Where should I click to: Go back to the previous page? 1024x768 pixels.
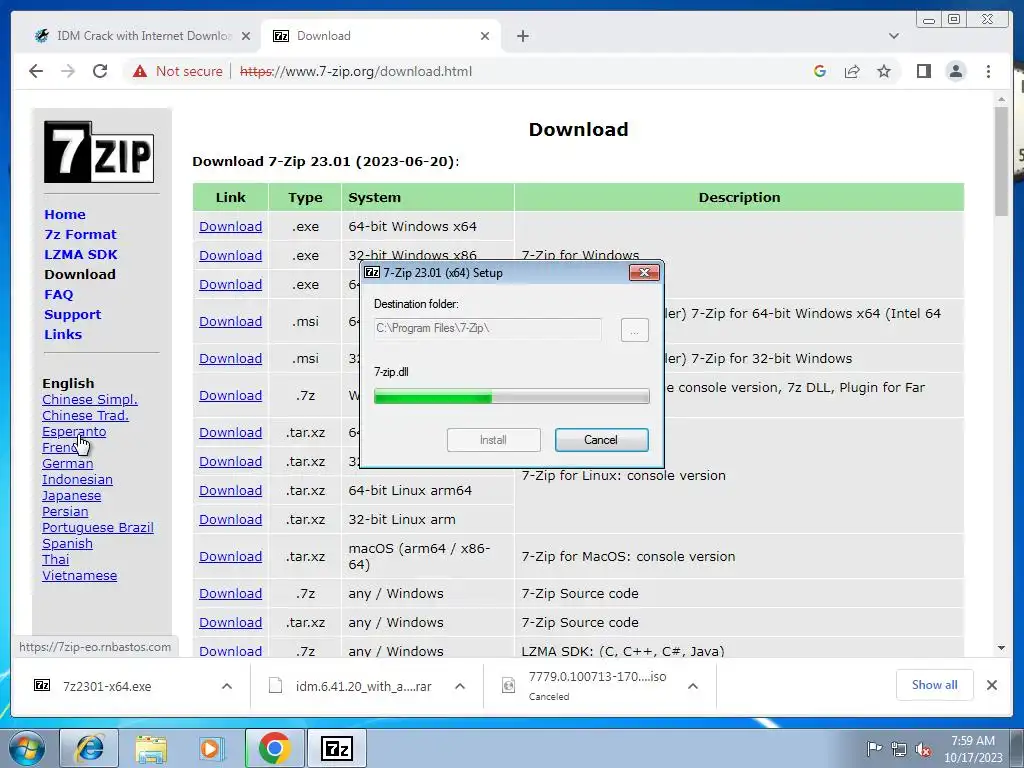[36, 71]
